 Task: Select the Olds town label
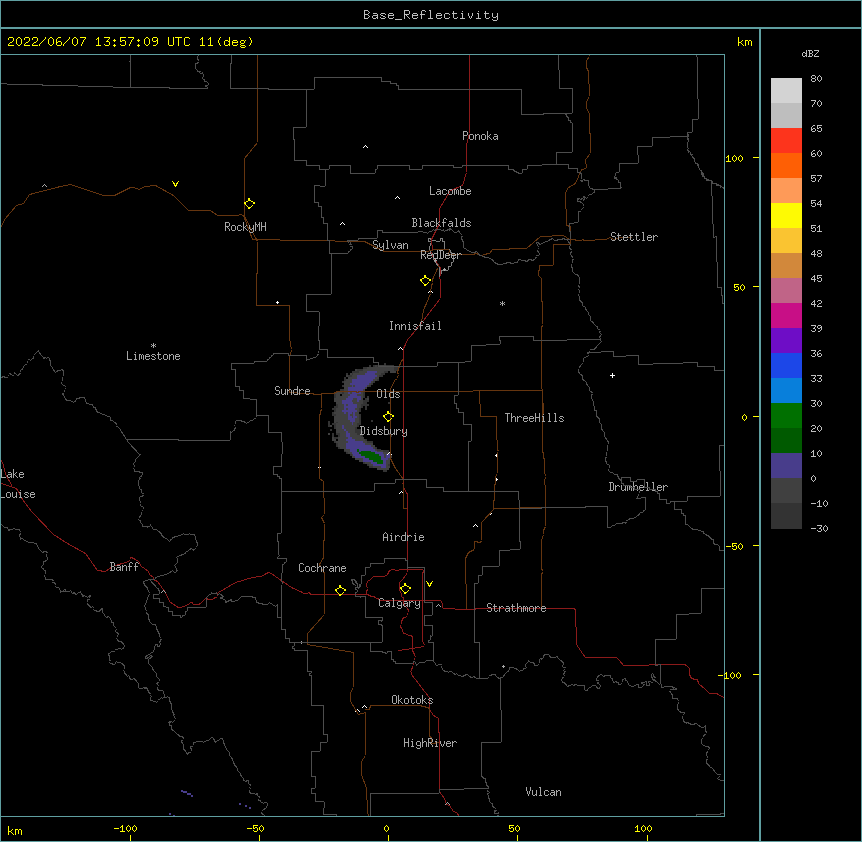(x=388, y=394)
